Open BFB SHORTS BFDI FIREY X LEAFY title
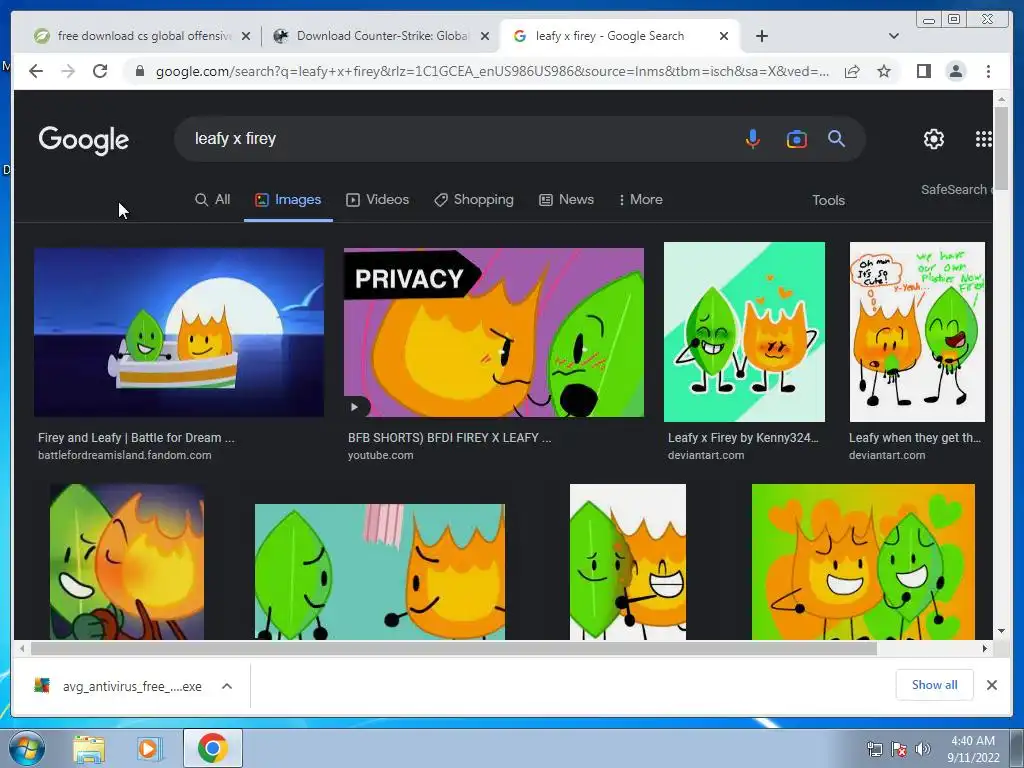 449,438
